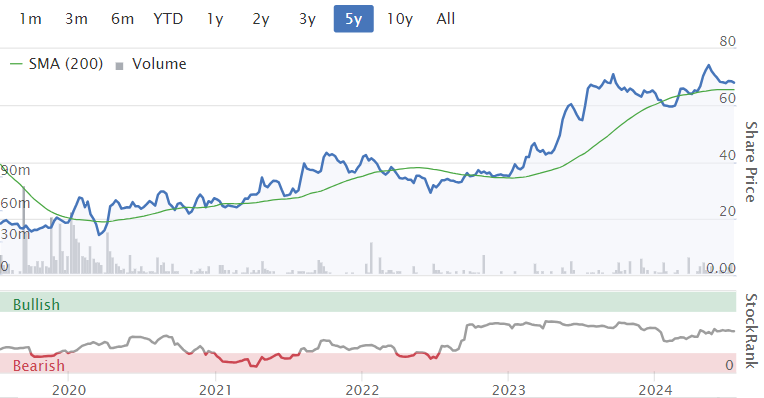The height and width of the screenshot is (398, 764).
Task: Click the 2021 x-axis label
Action: click(x=215, y=390)
